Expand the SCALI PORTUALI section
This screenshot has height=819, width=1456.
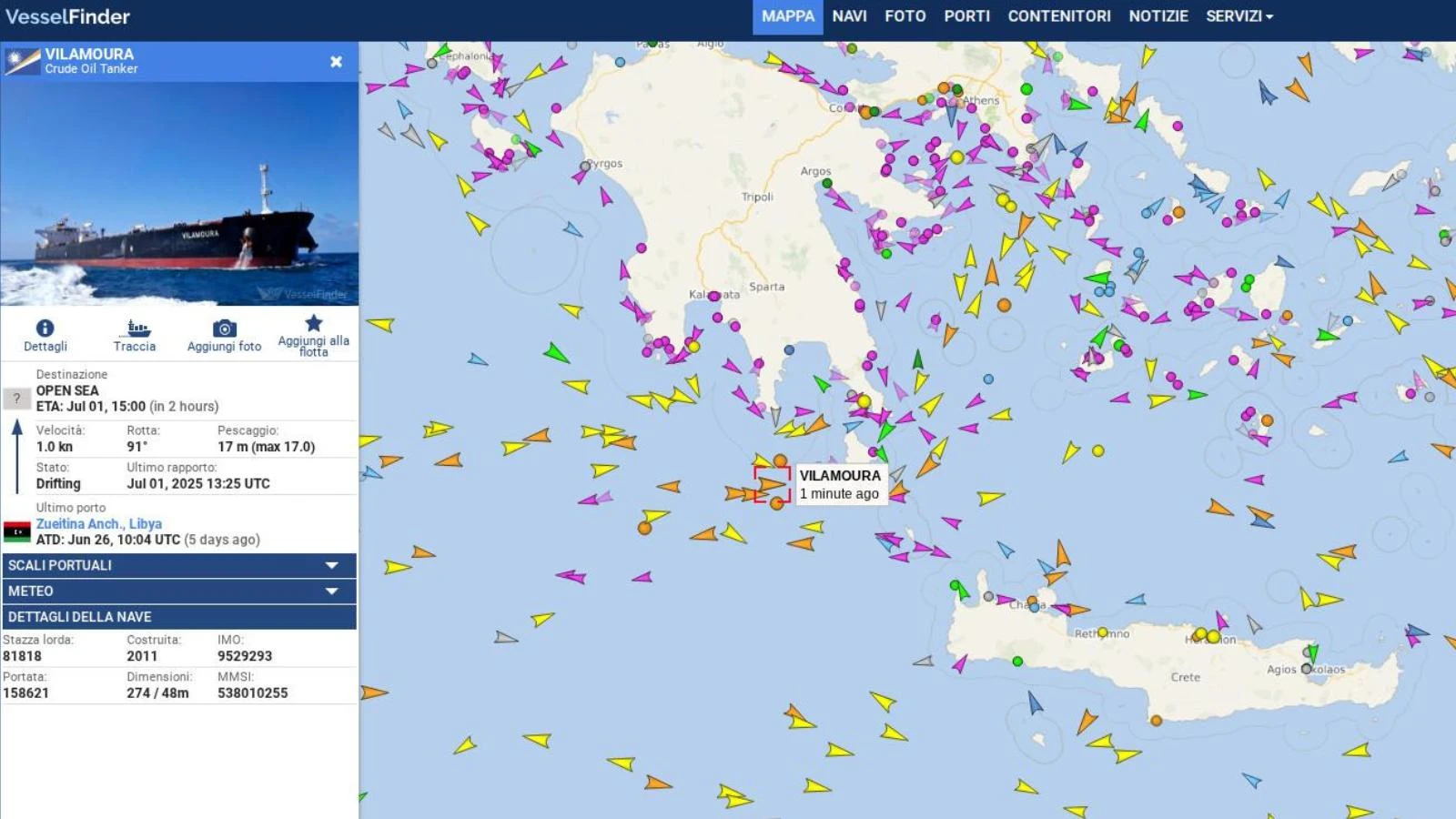pos(179,565)
